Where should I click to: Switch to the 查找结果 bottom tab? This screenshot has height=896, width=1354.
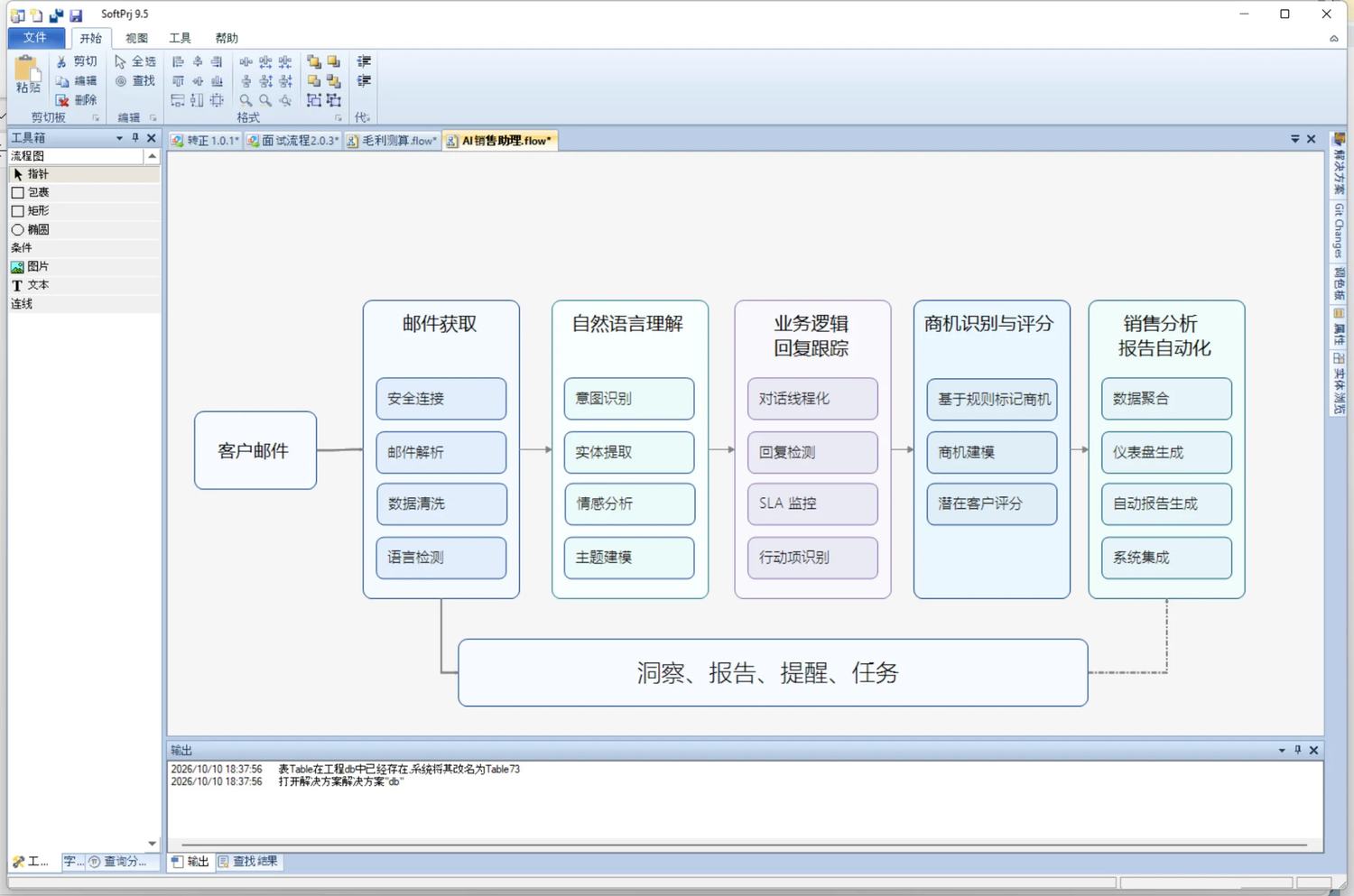pos(247,862)
